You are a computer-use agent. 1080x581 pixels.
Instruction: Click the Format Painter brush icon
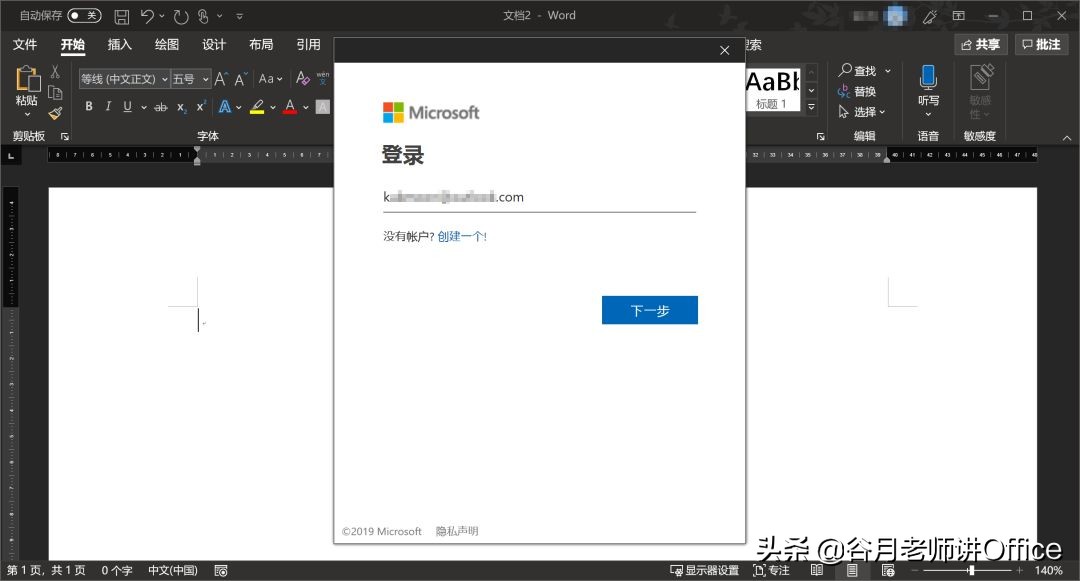coord(55,113)
